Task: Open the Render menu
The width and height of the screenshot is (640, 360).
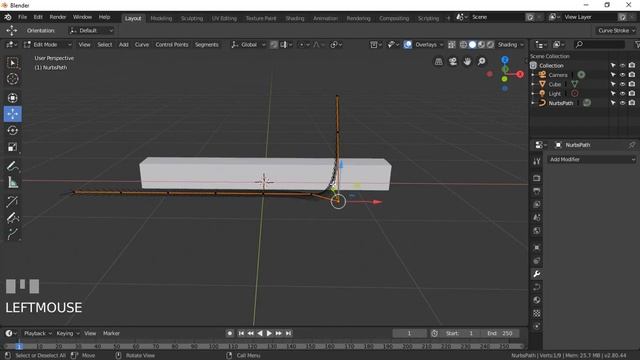Action: (x=58, y=17)
